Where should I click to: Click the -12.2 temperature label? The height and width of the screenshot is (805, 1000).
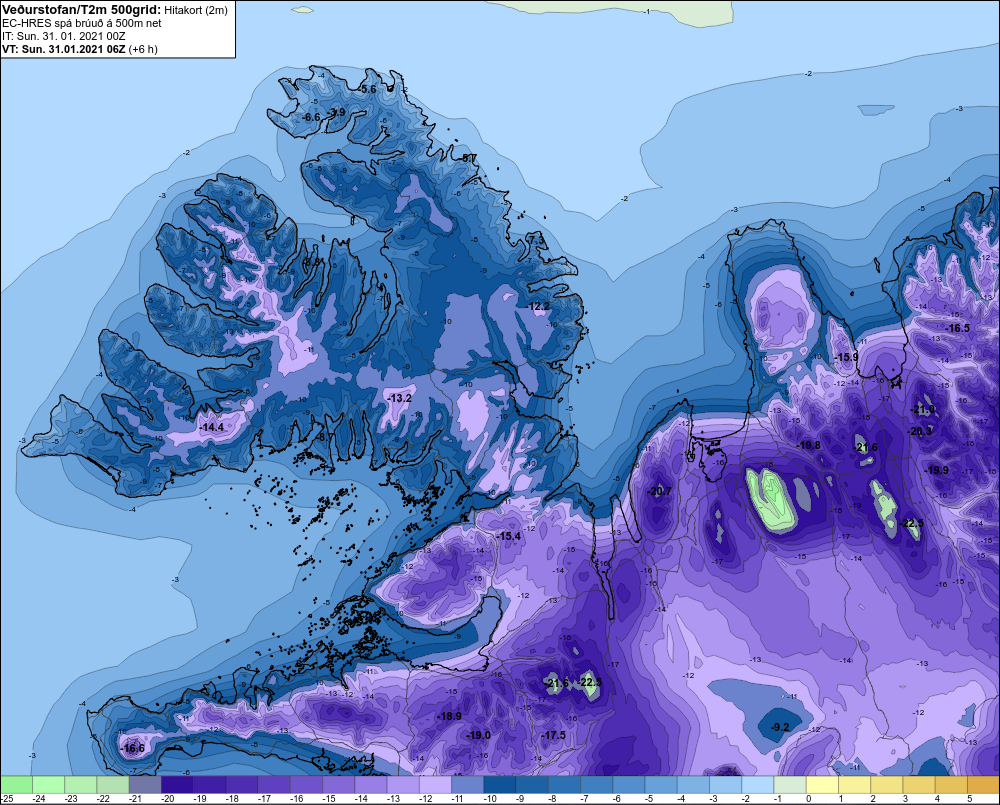538,306
